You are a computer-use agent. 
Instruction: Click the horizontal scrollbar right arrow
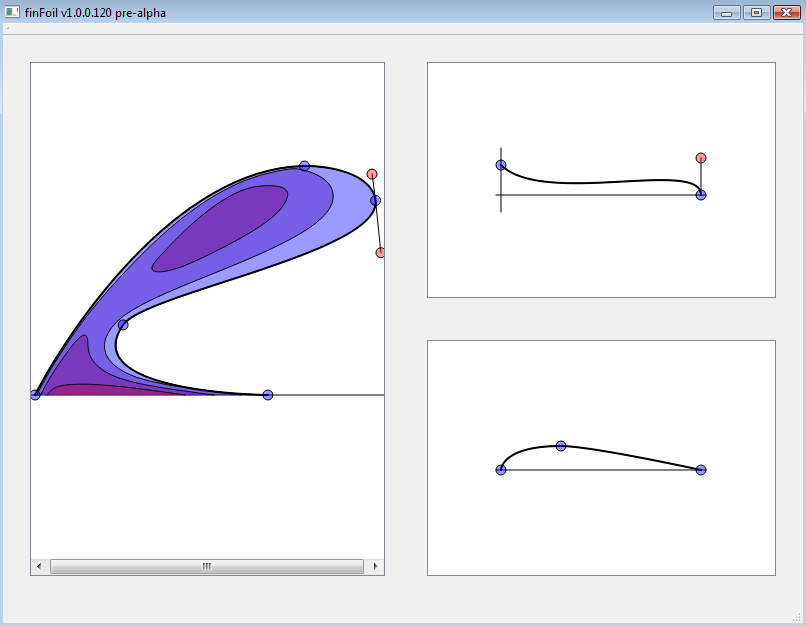(375, 566)
